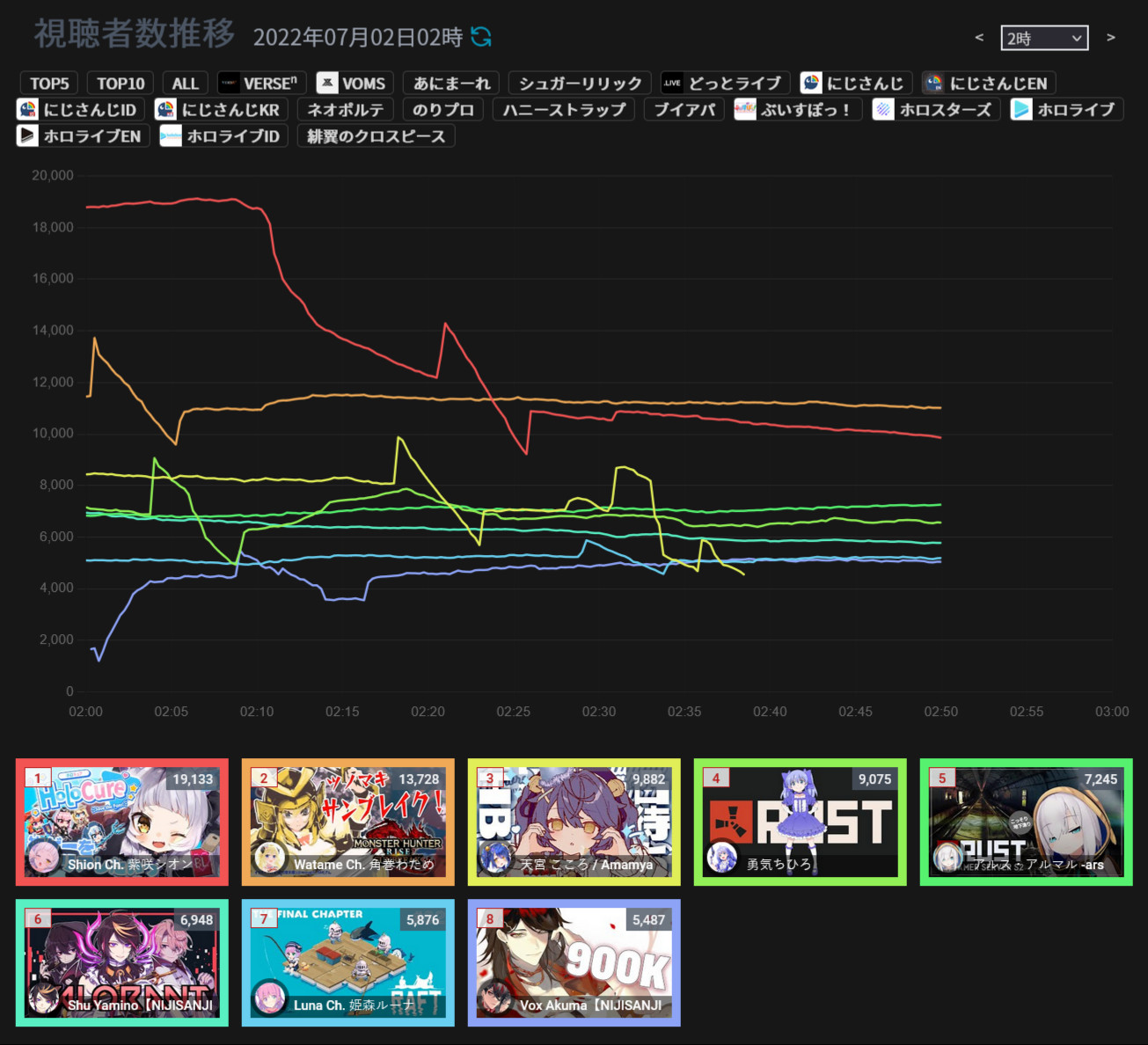Image resolution: width=1148 pixels, height=1045 pixels.
Task: Select the VERSEn group filter logo
Action: click(x=229, y=83)
